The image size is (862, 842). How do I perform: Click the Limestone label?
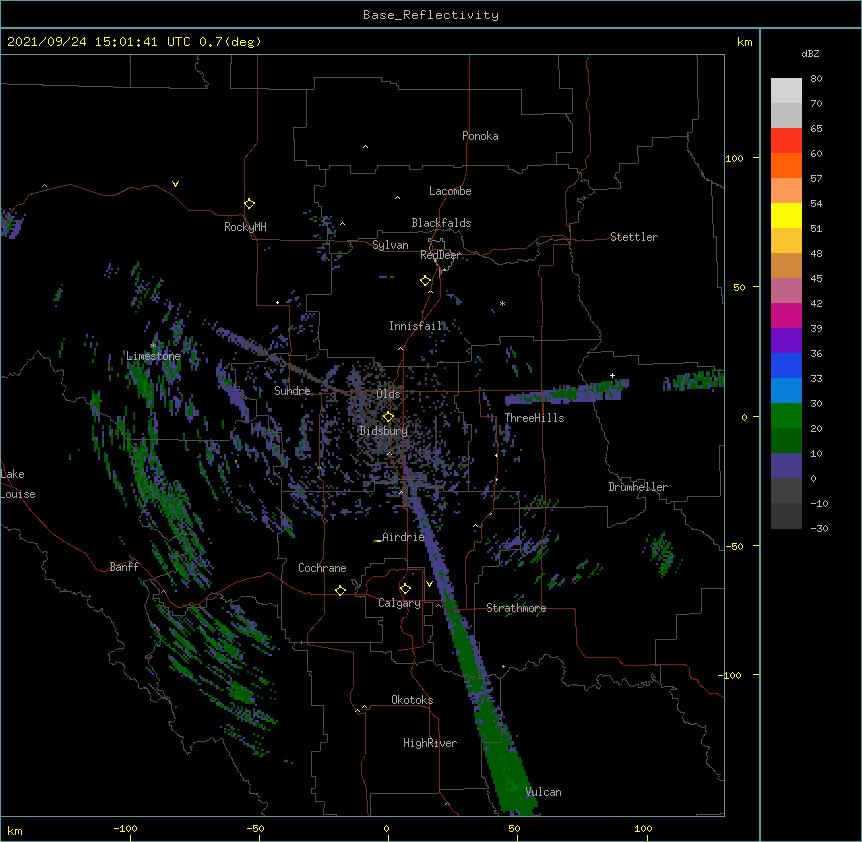[153, 356]
